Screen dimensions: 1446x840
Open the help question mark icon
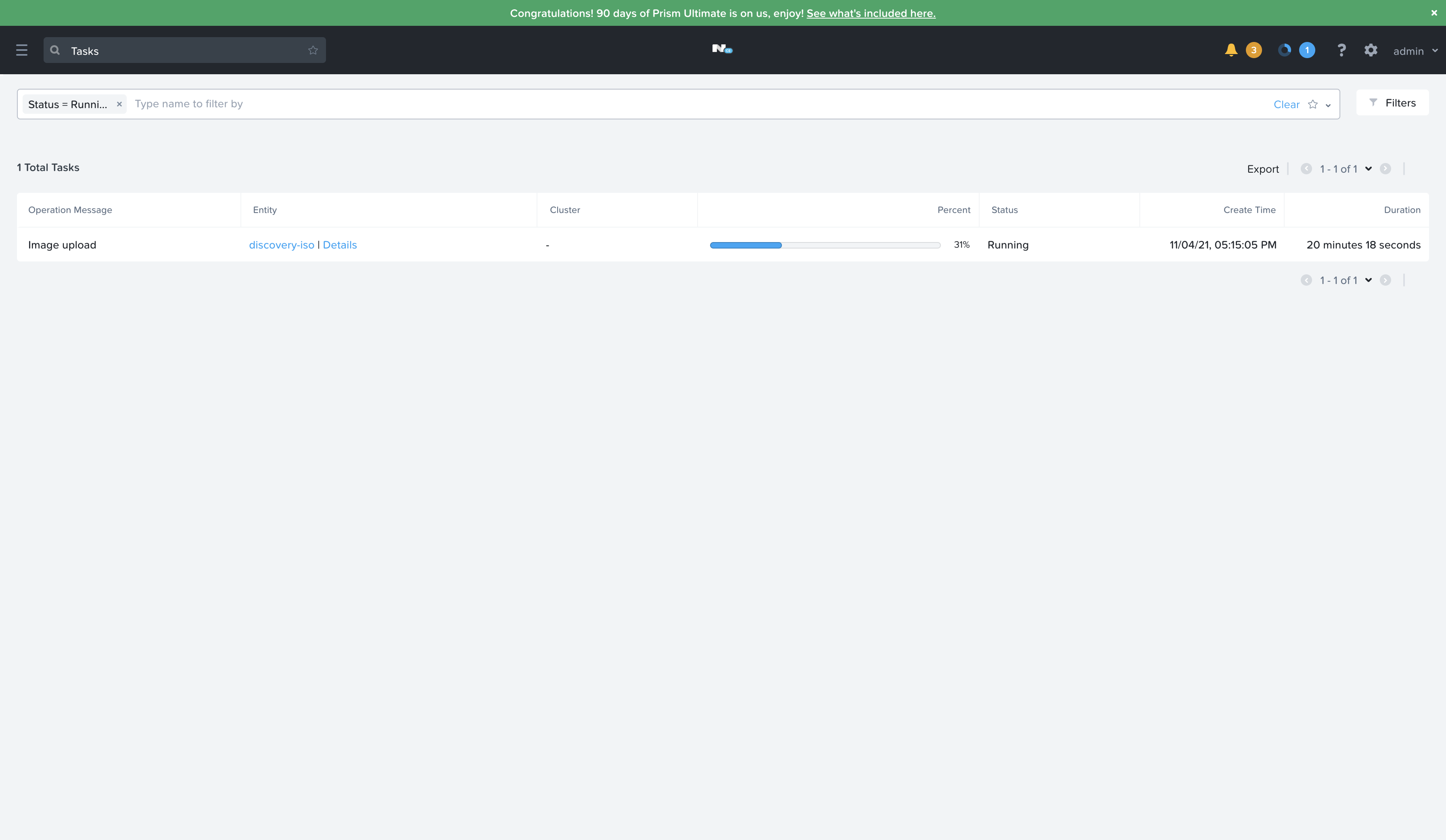pyautogui.click(x=1342, y=50)
